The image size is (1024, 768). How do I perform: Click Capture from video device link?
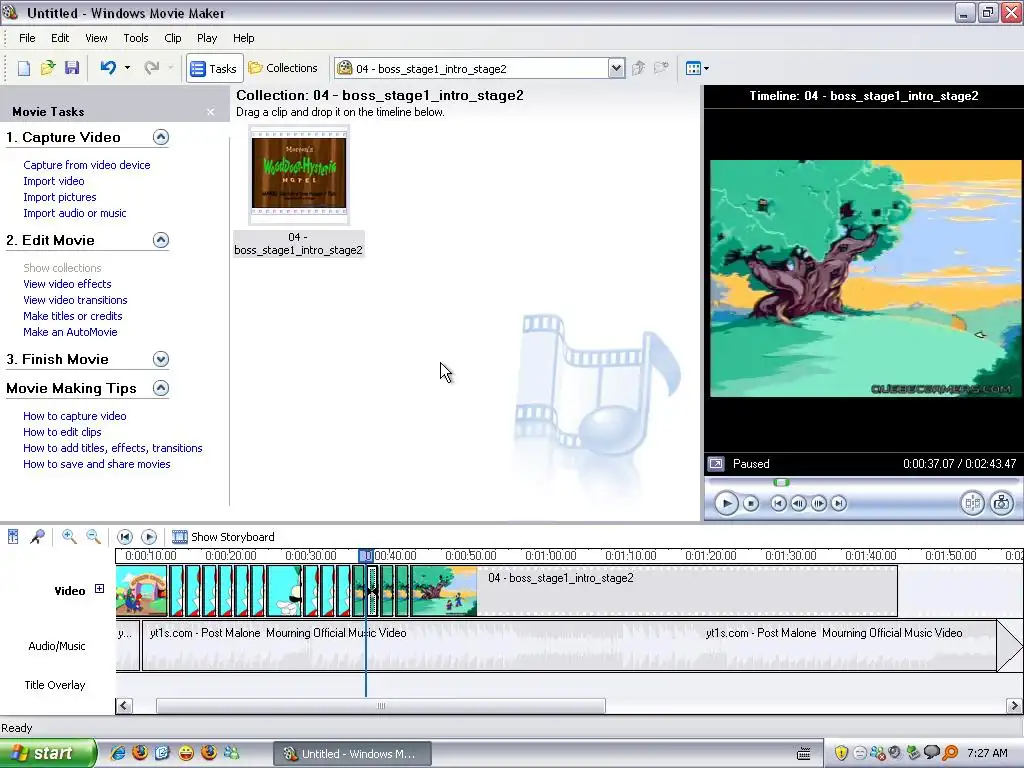pyautogui.click(x=87, y=165)
